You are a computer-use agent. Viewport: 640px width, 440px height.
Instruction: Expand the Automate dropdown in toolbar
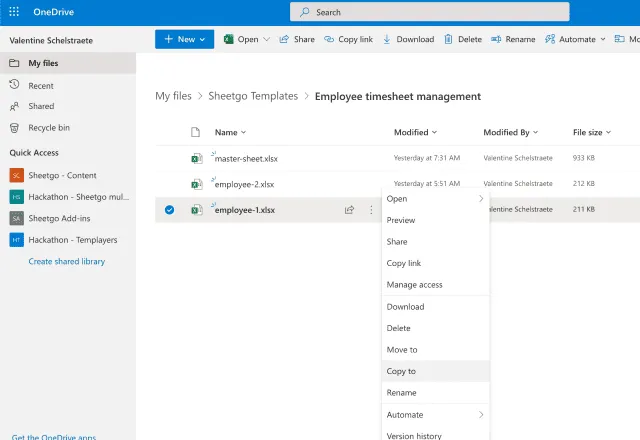pos(603,39)
